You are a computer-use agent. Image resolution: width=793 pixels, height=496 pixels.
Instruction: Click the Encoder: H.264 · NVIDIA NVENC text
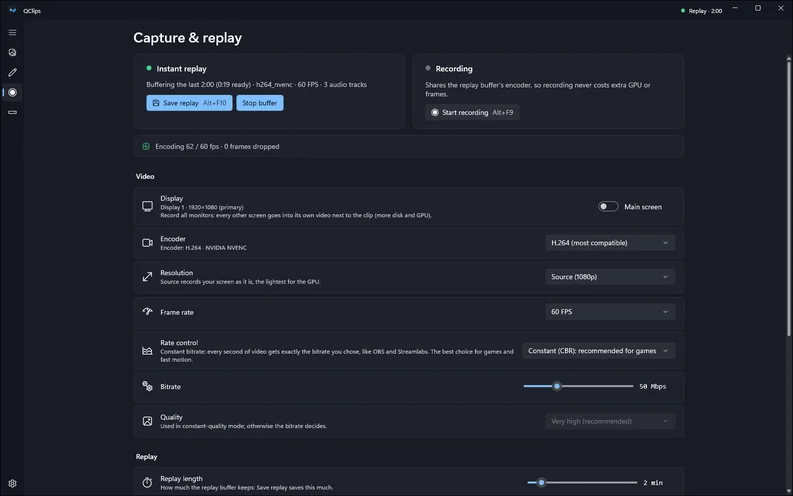(203, 247)
